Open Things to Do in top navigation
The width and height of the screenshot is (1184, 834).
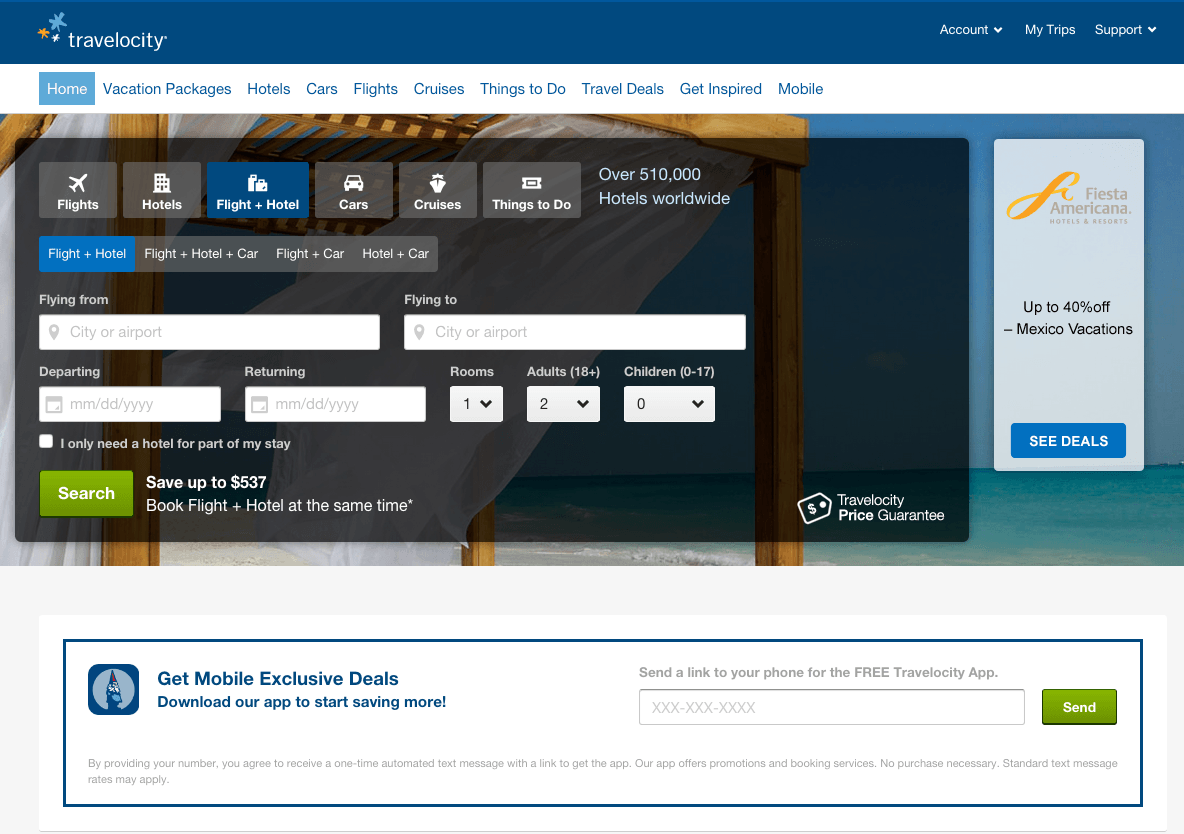click(x=523, y=89)
